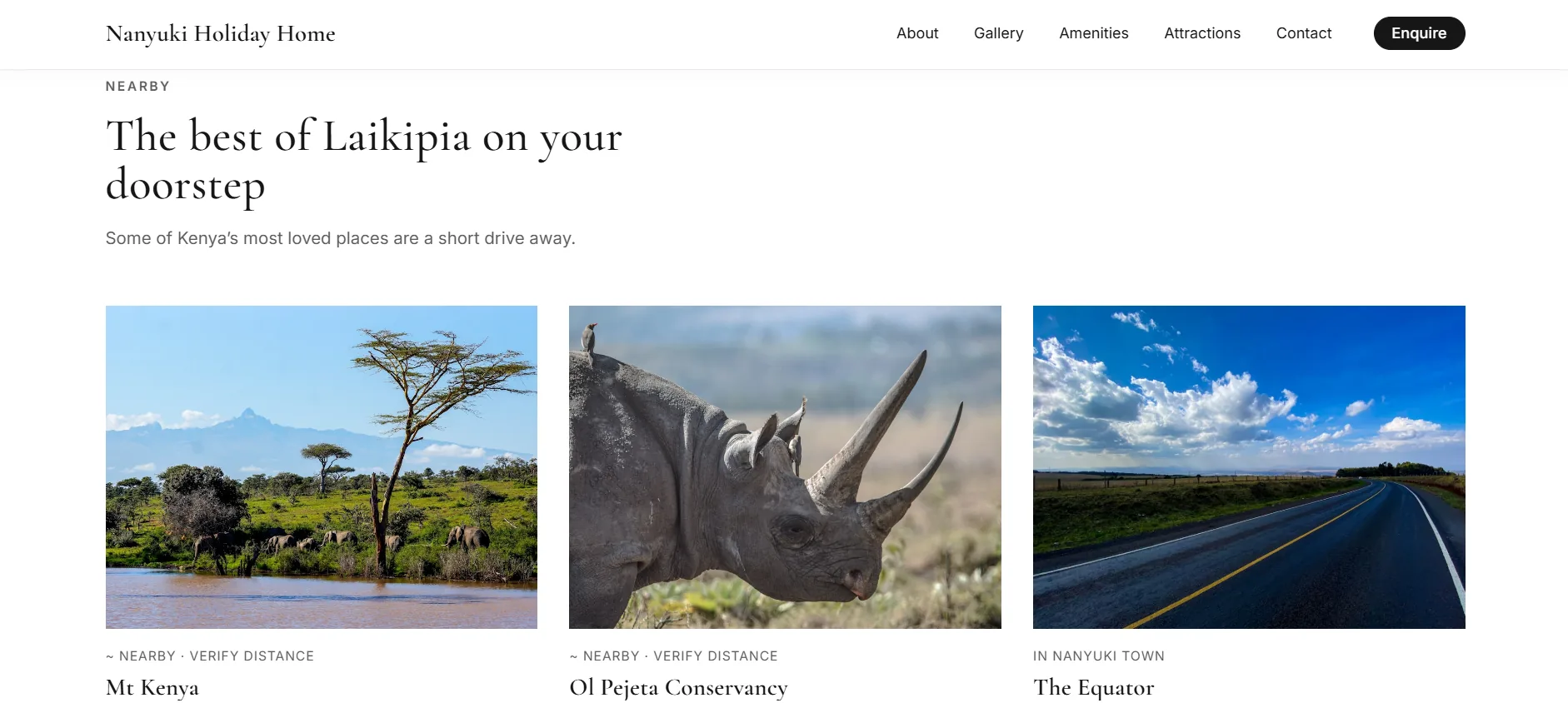Click The Equator card title

coord(1094,688)
